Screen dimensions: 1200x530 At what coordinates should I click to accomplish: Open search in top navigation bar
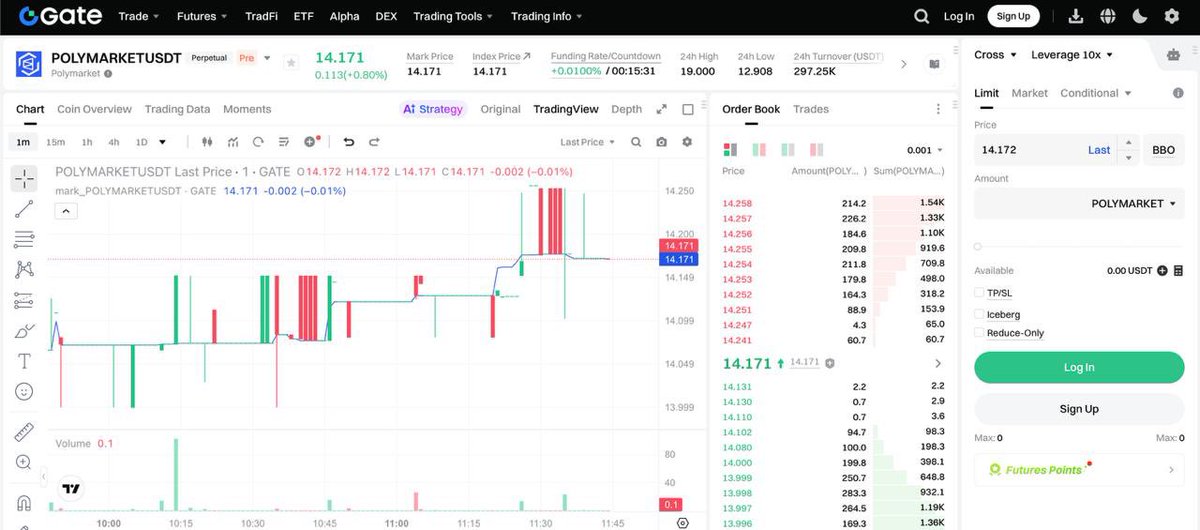(922, 16)
